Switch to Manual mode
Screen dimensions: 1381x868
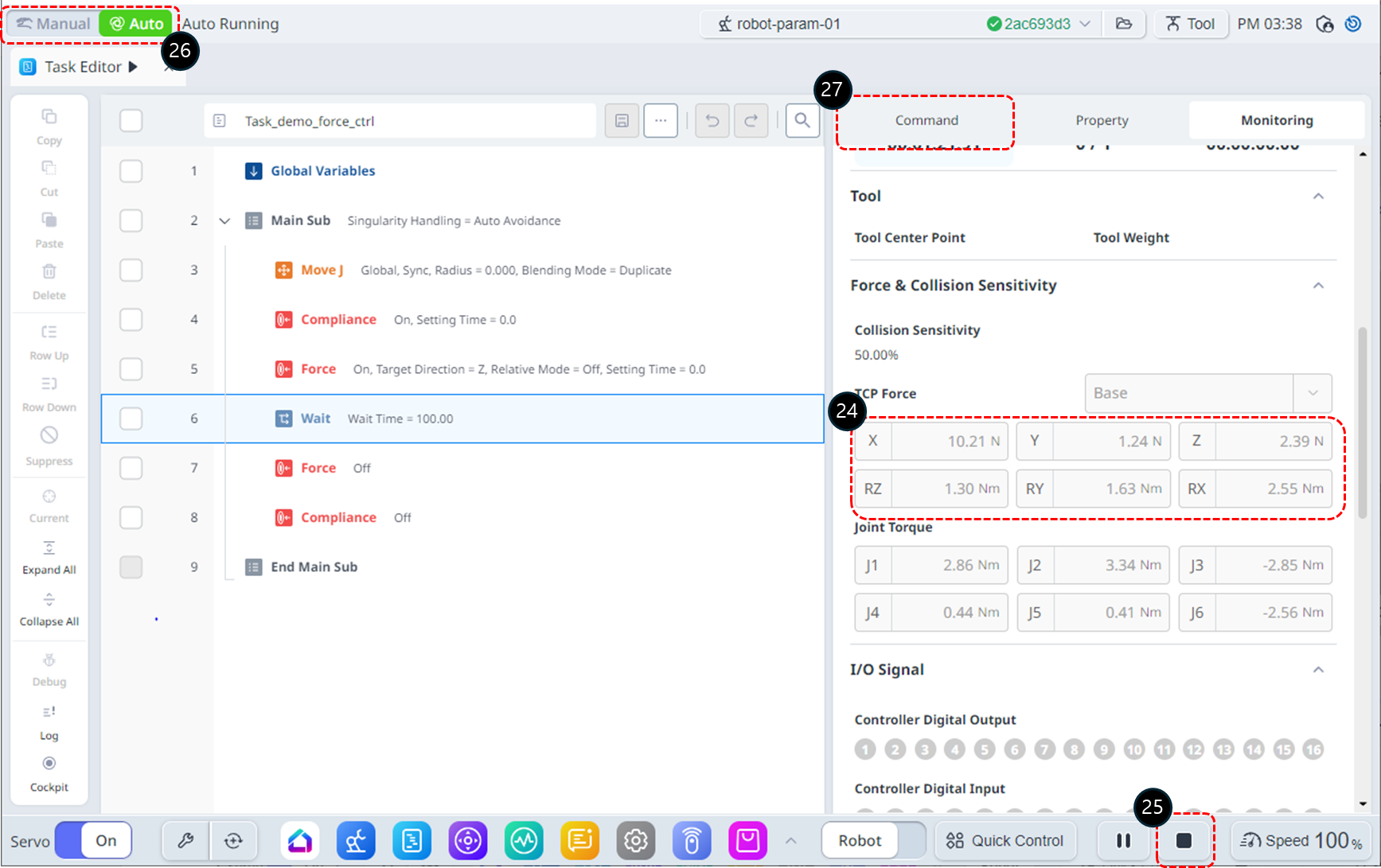click(53, 24)
